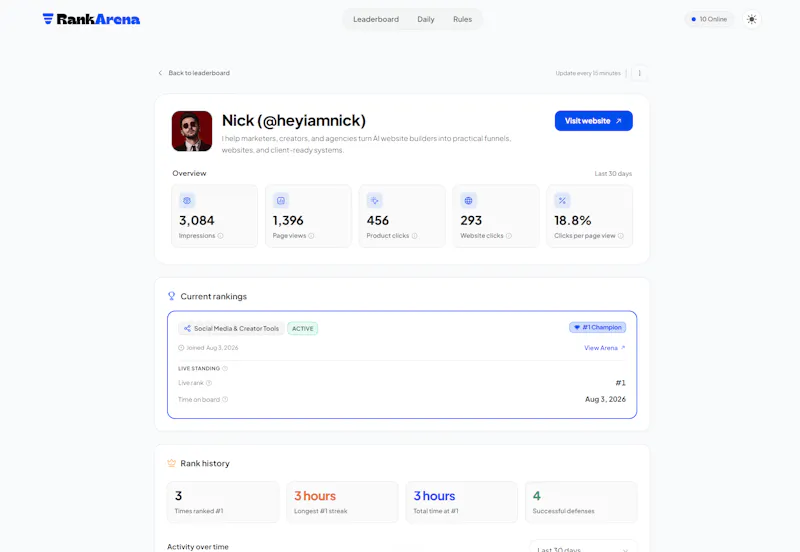Open the Daily nav tab
The image size is (800, 552).
pyautogui.click(x=426, y=19)
